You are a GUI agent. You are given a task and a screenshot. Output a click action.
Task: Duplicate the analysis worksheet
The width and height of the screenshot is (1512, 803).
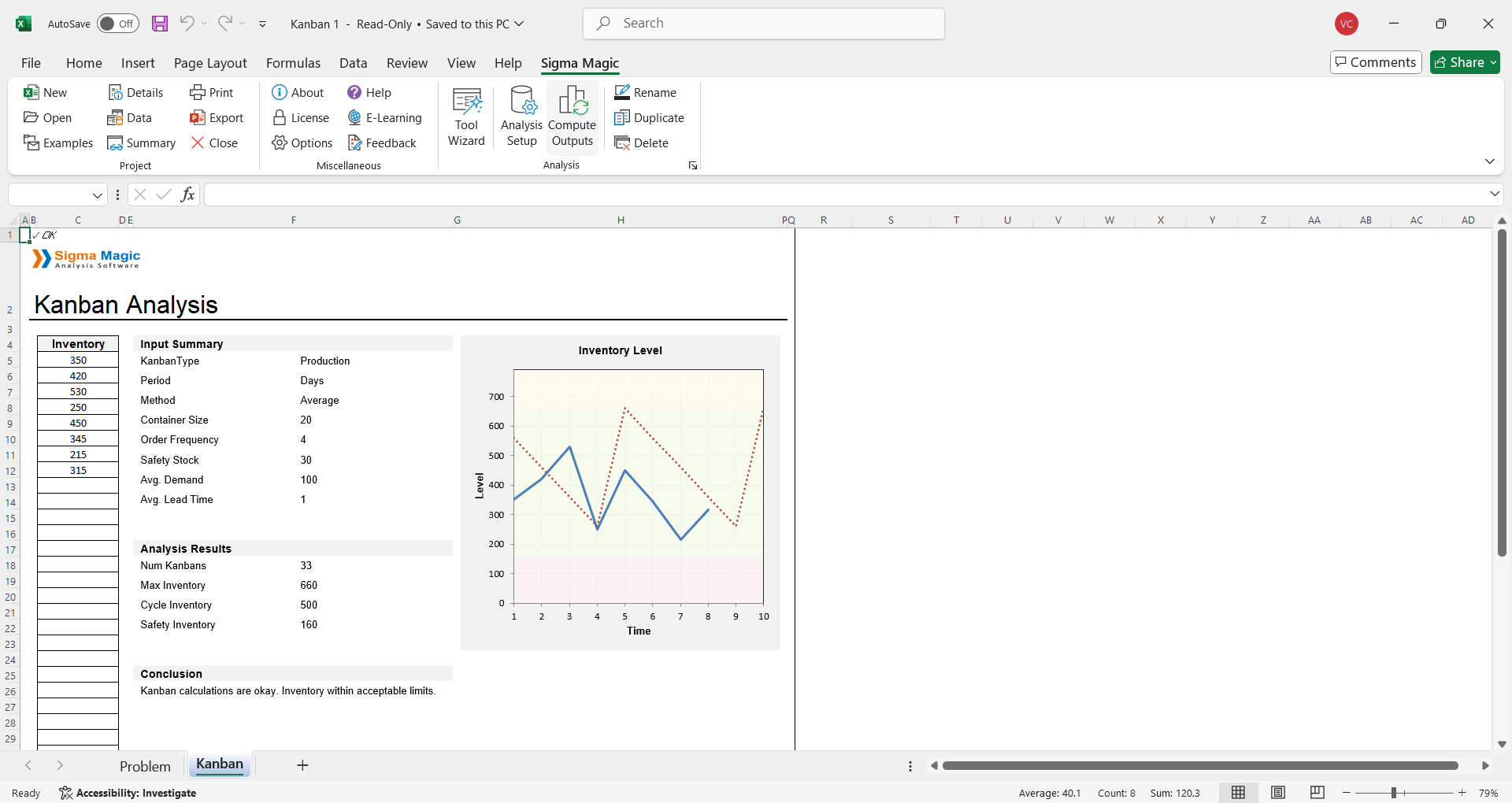click(649, 118)
